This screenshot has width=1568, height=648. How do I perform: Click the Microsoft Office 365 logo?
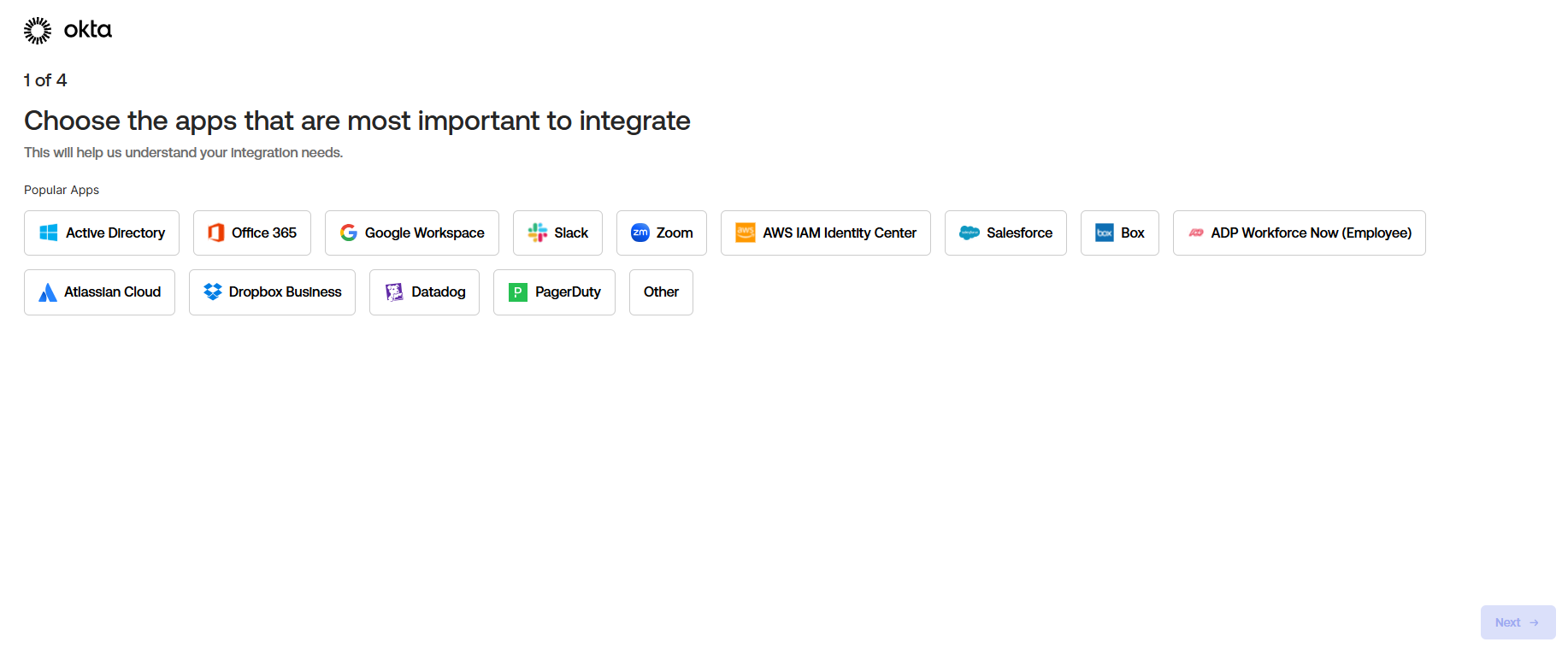[x=215, y=233]
